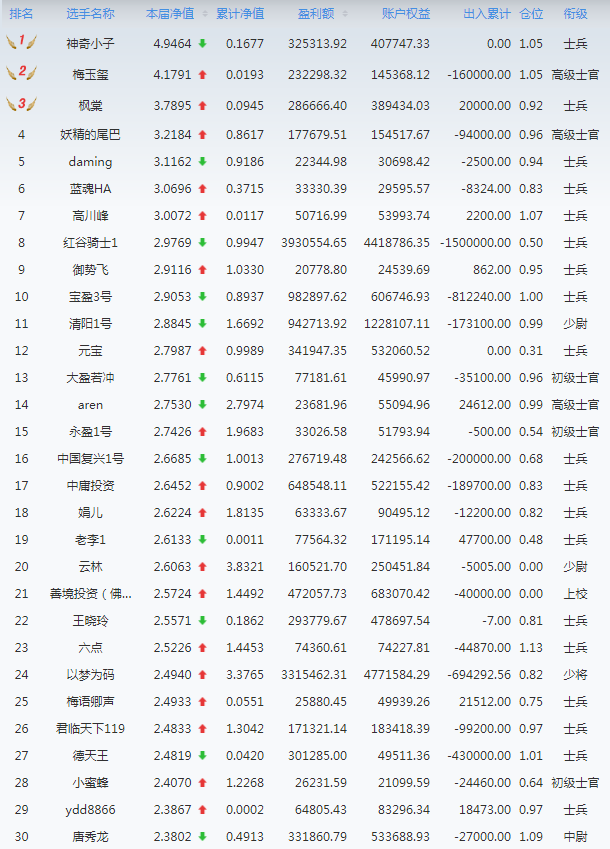Open player 善境投资（佛...
The image size is (610, 849).
tap(90, 593)
